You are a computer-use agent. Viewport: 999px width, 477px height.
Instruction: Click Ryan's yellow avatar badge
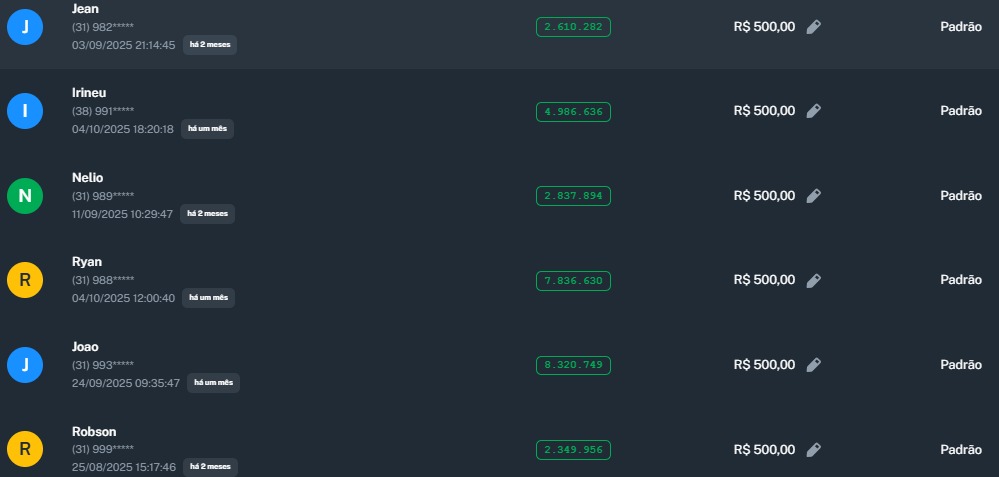(x=25, y=280)
